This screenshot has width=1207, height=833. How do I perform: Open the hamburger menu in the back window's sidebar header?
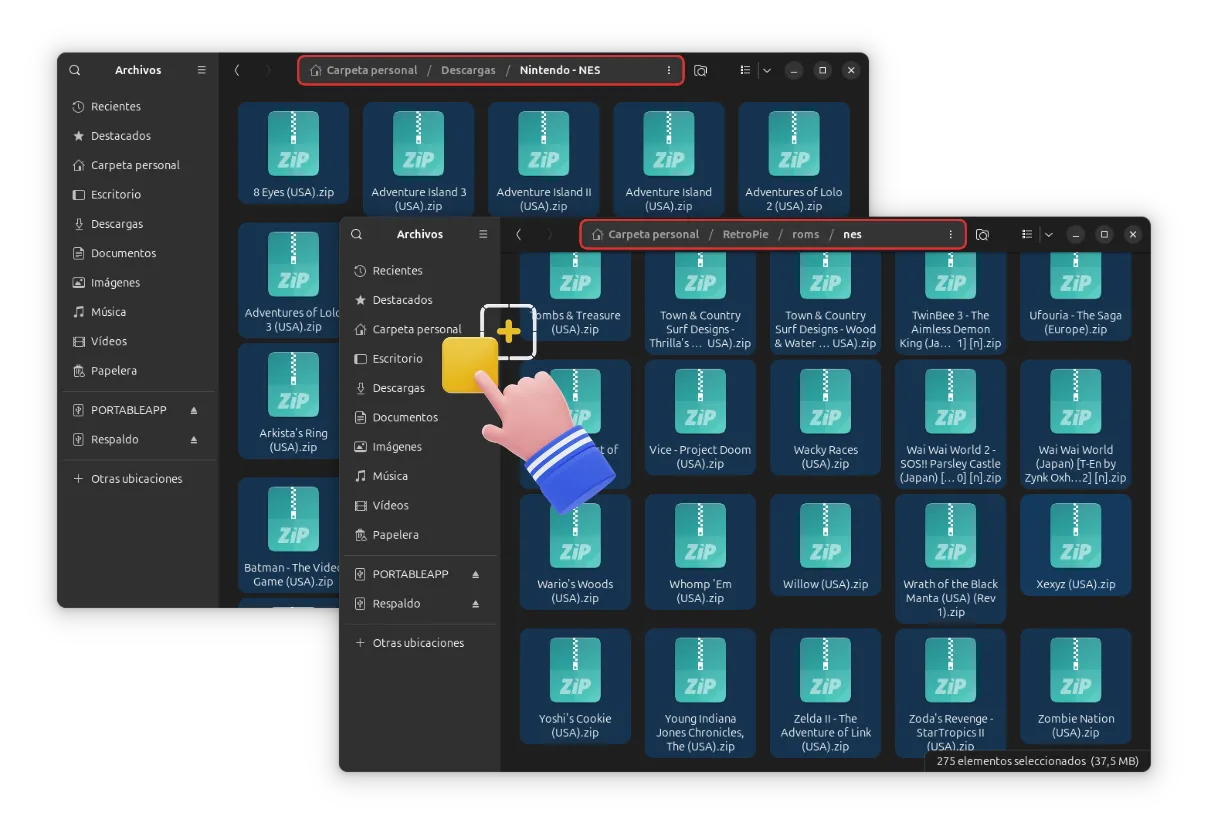point(201,71)
